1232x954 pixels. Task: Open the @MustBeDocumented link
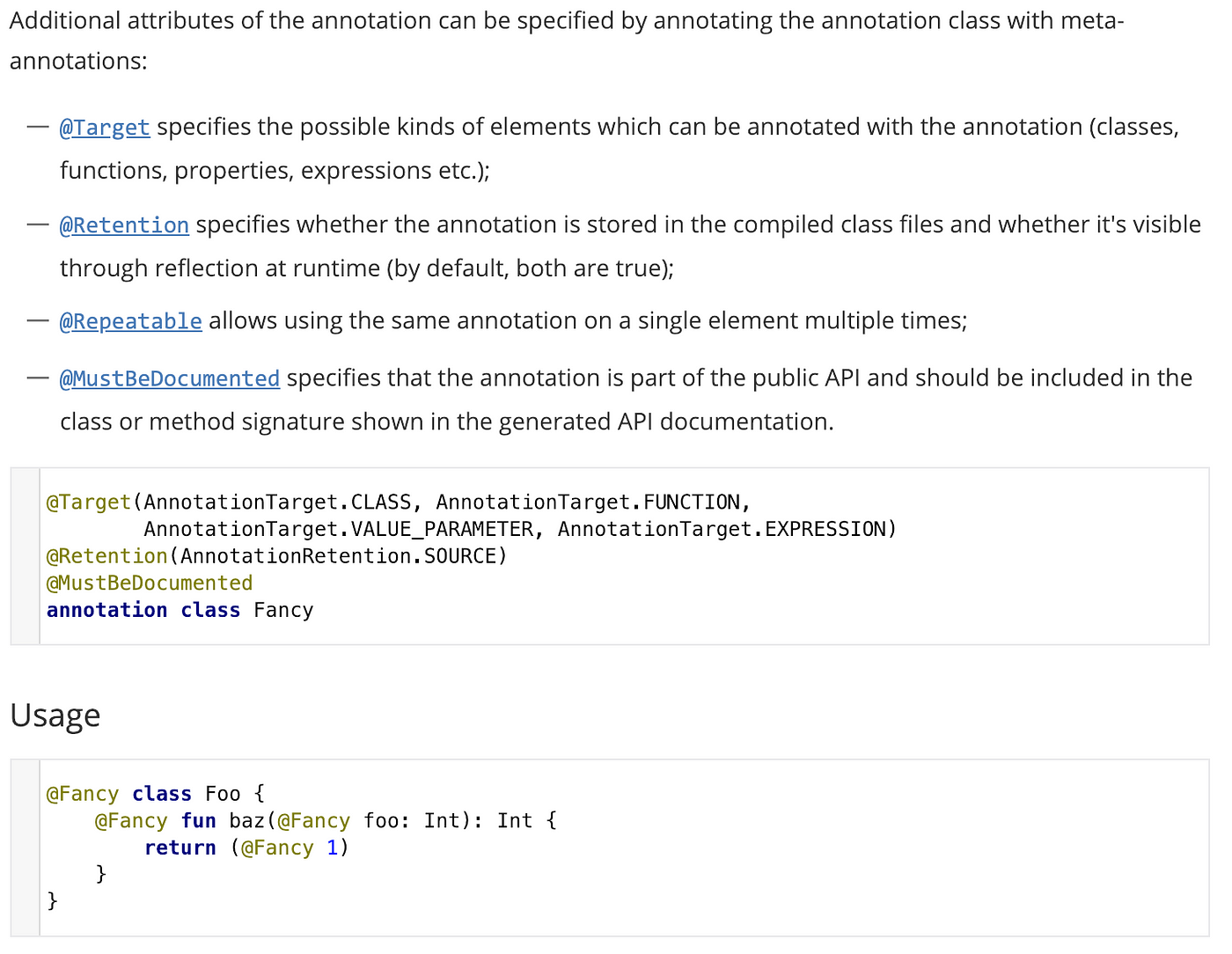coord(170,378)
